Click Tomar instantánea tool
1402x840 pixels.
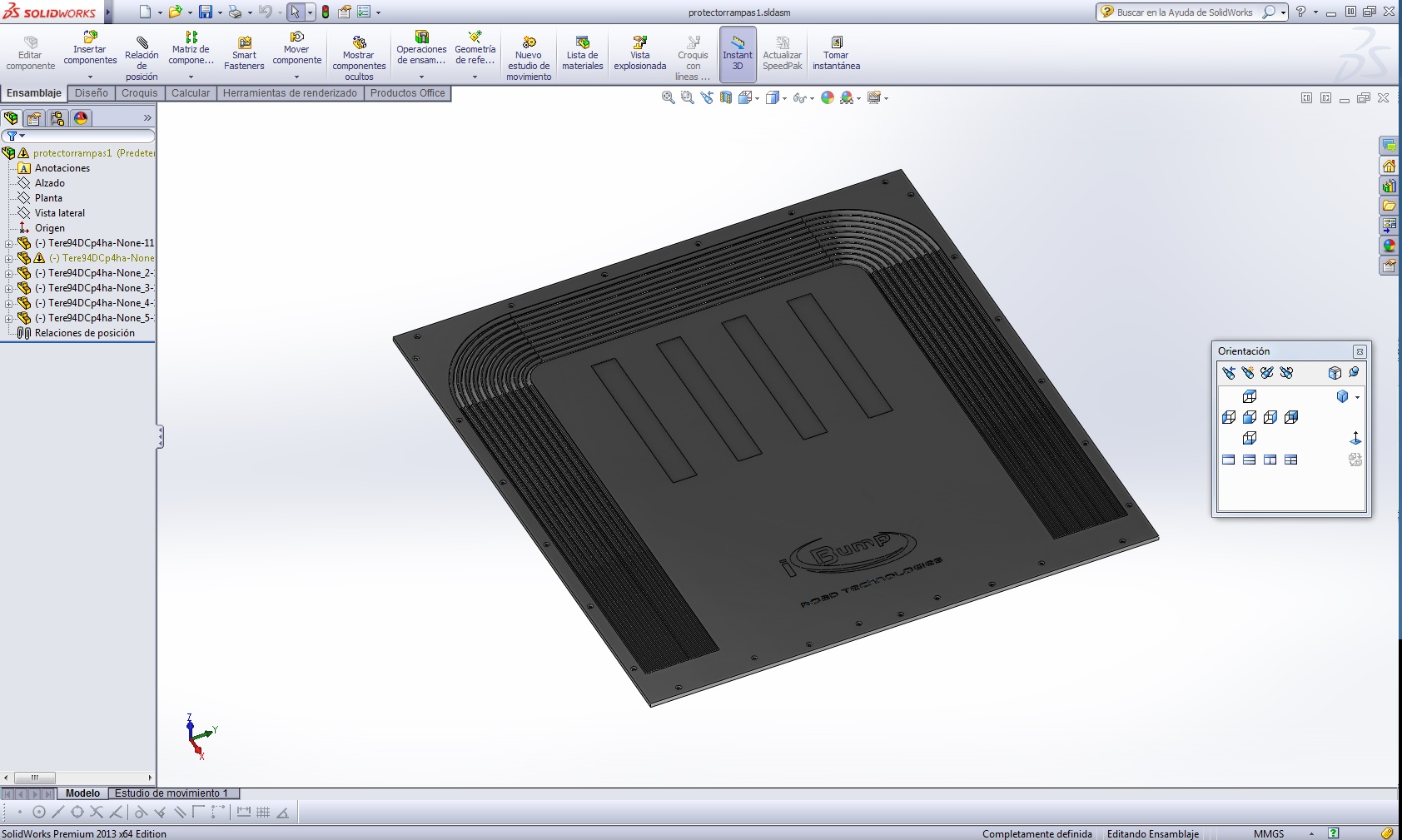[x=836, y=52]
